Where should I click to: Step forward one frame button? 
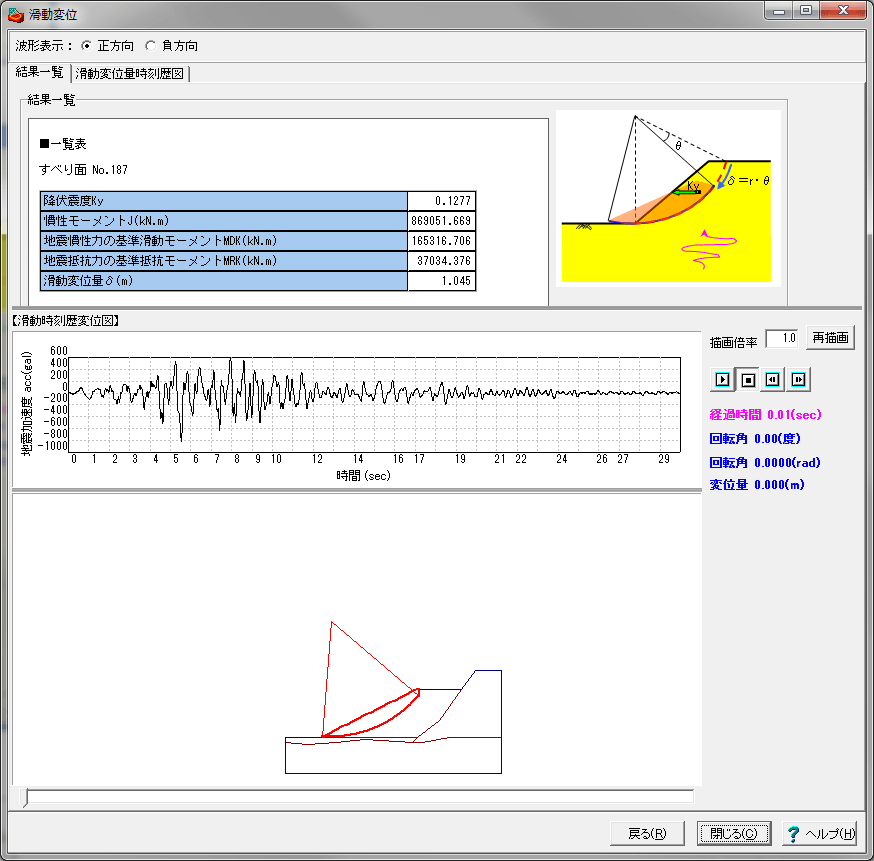[798, 380]
